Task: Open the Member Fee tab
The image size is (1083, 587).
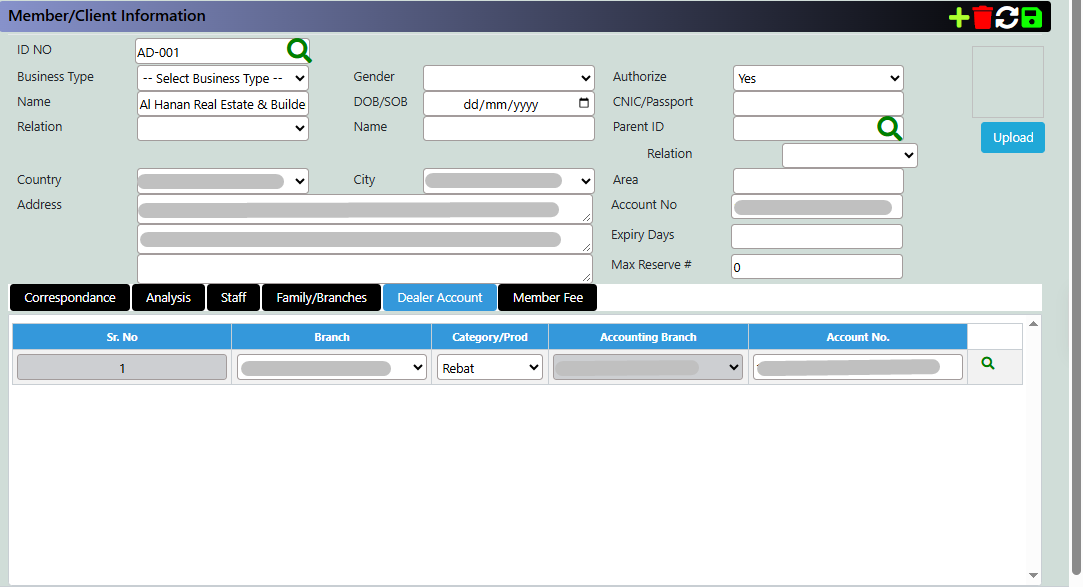Action: pos(548,298)
